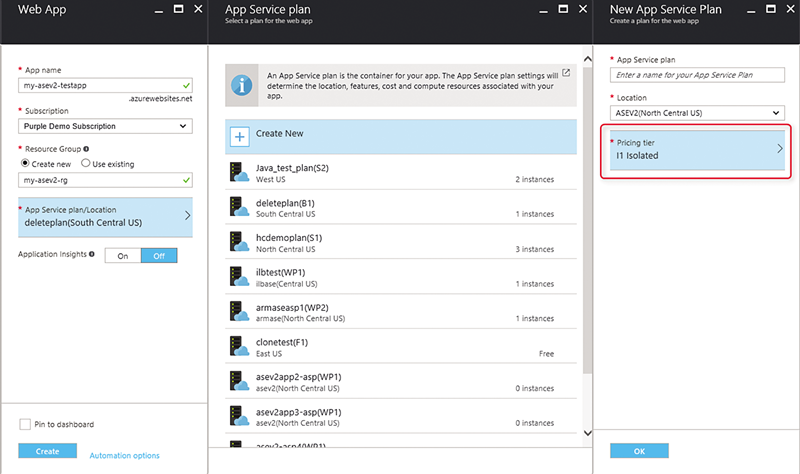This screenshot has width=800, height=474.
Task: Open App Service plan/Location selector
Action: [x=105, y=217]
